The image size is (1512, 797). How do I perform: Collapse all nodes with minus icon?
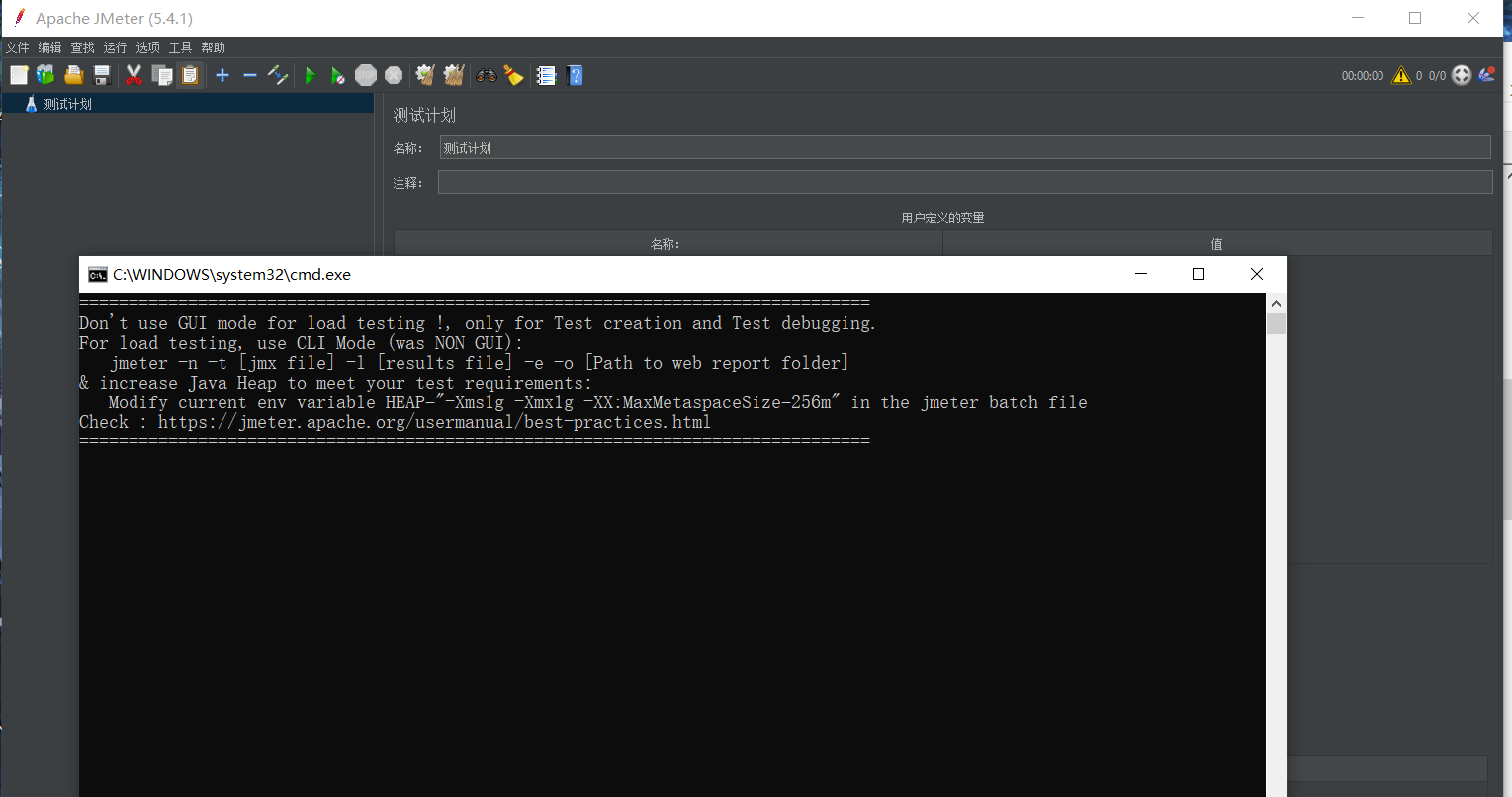(x=250, y=75)
